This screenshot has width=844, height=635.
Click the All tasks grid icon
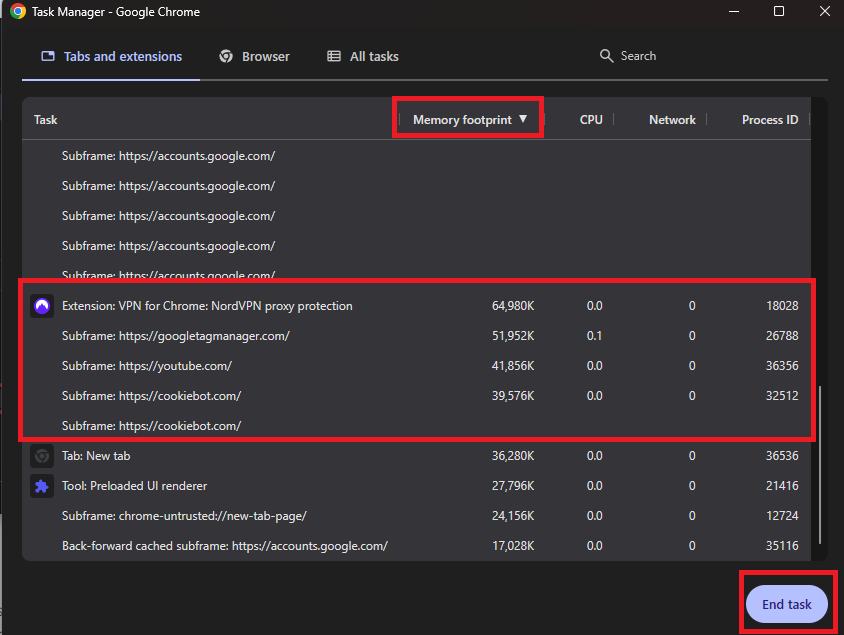click(335, 56)
